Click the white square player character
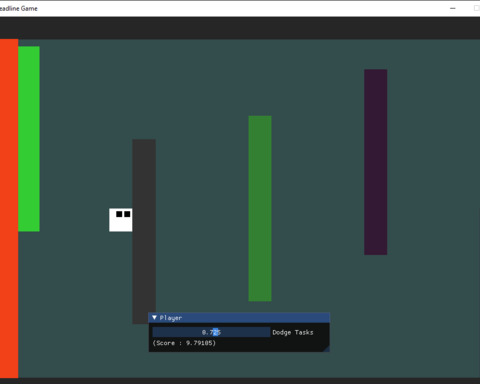480x384 pixels. [x=121, y=220]
